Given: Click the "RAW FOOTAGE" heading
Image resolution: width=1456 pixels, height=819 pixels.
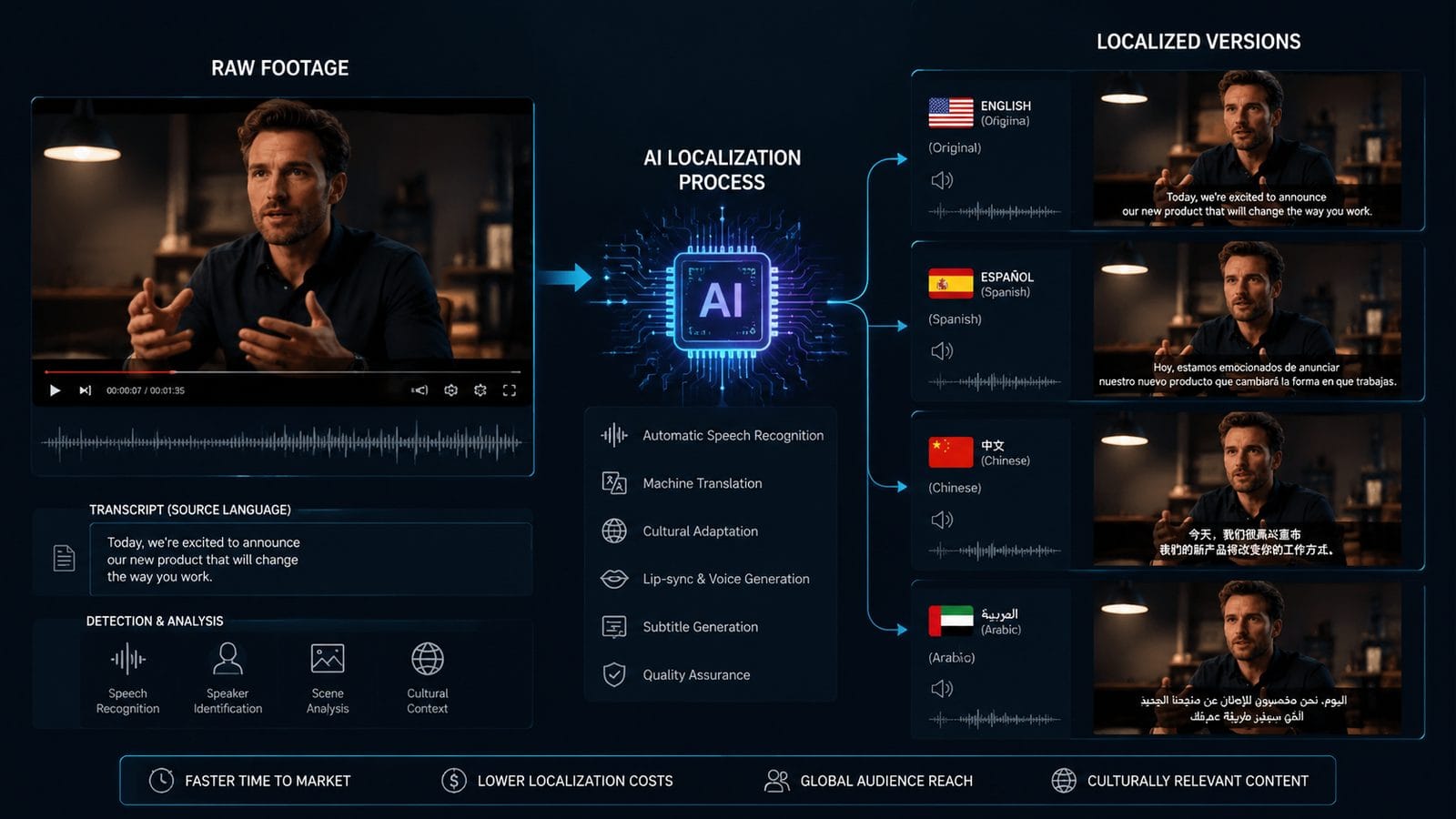Looking at the screenshot, I should [x=280, y=68].
